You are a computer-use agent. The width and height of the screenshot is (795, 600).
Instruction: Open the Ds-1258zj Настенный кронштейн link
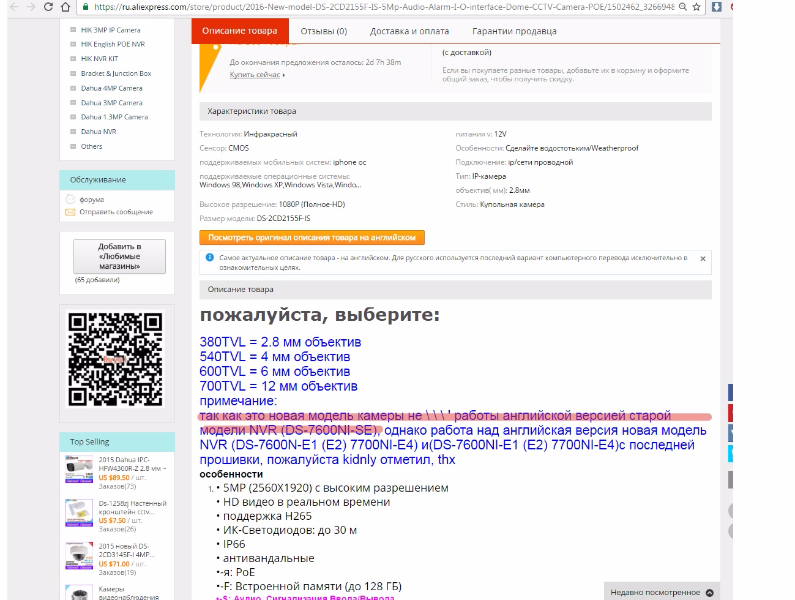tap(132, 507)
